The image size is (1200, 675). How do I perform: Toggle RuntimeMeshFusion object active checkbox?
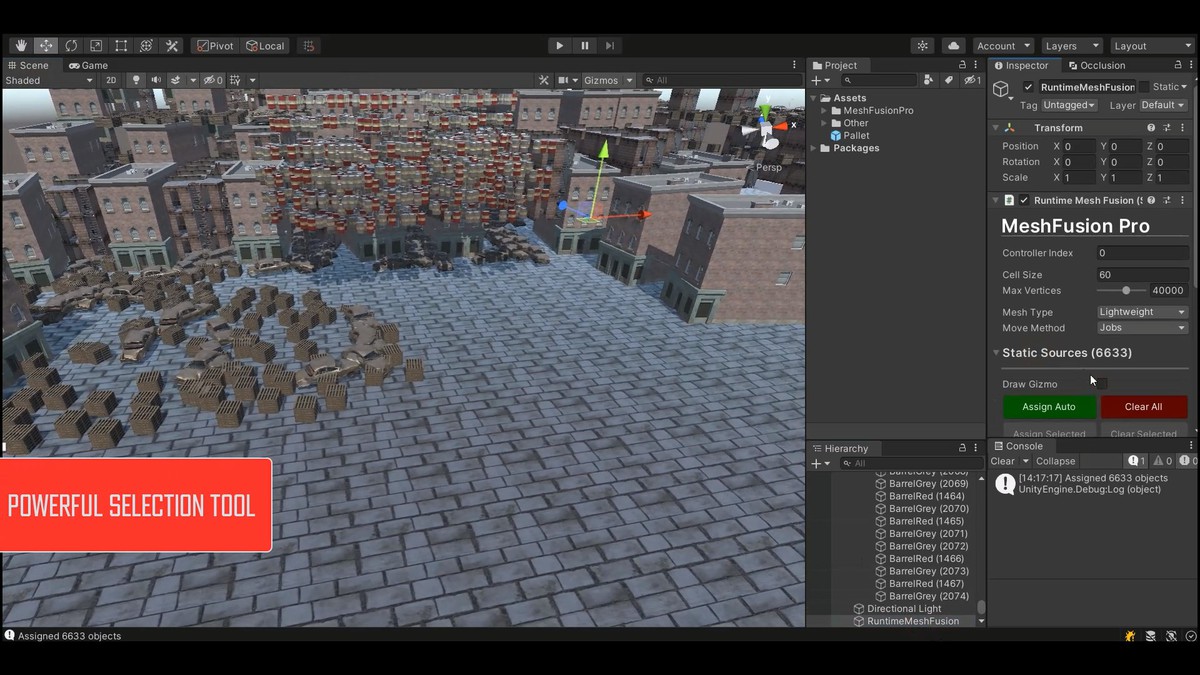[1028, 87]
